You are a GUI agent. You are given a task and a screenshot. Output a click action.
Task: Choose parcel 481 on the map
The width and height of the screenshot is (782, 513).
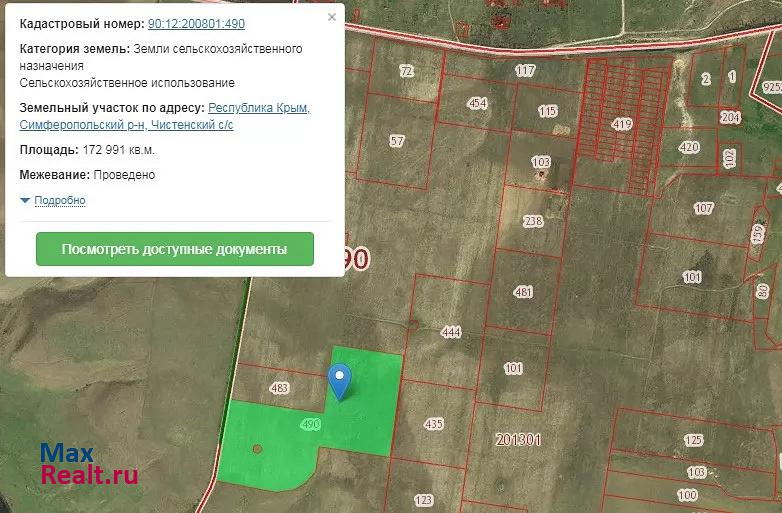pos(523,292)
